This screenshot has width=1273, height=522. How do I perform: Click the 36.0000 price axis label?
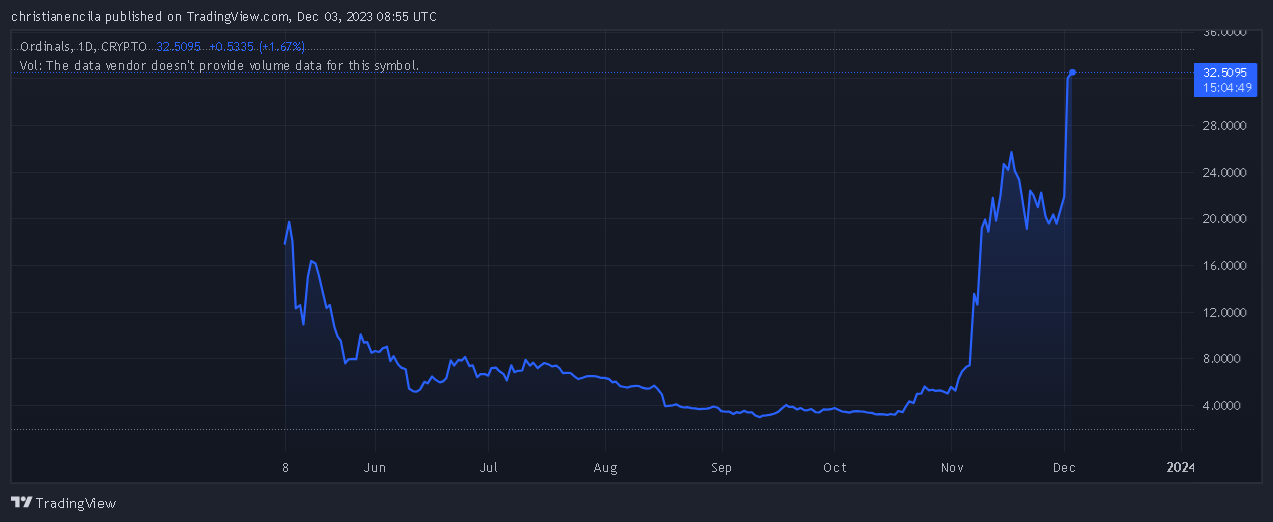(1224, 32)
